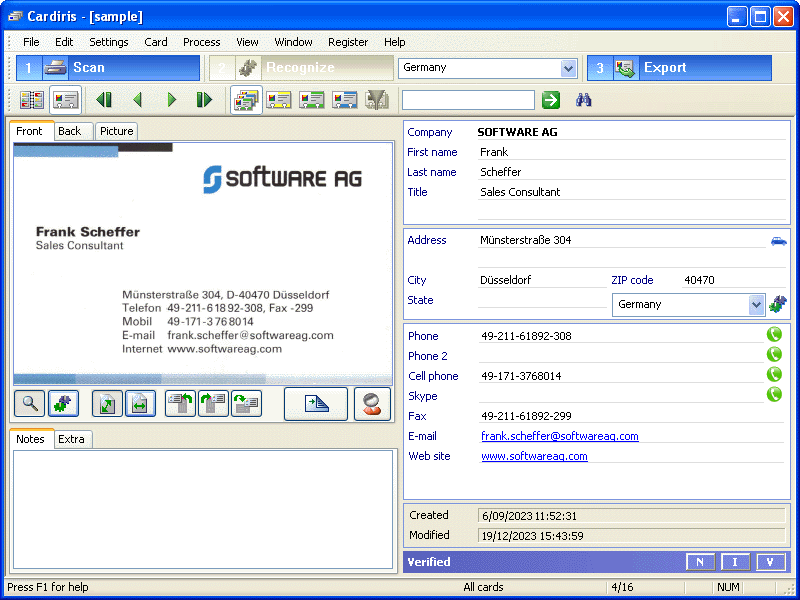The width and height of the screenshot is (800, 600).
Task: Click the toolbar search input field
Action: [468, 100]
